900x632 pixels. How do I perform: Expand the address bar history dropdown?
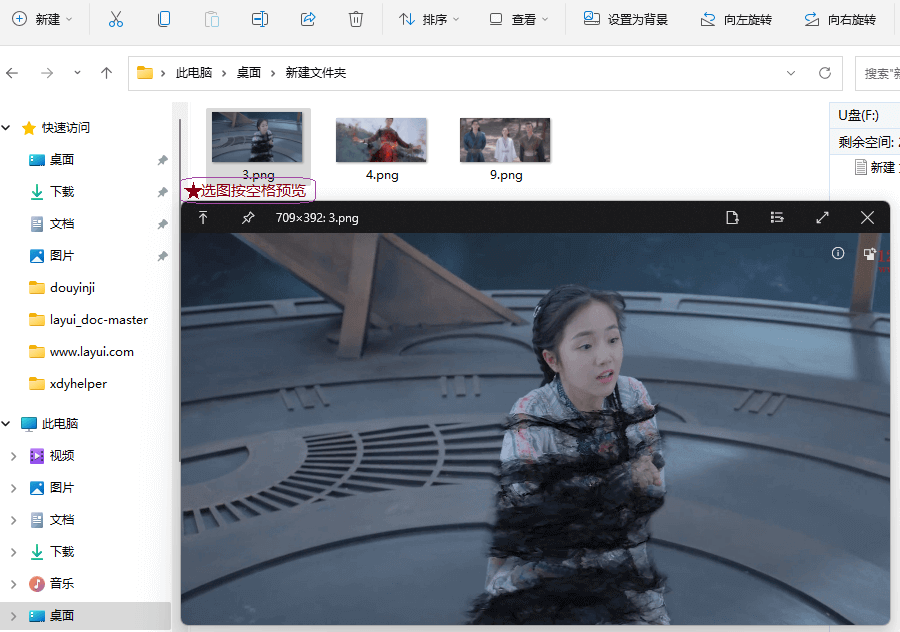coord(791,73)
